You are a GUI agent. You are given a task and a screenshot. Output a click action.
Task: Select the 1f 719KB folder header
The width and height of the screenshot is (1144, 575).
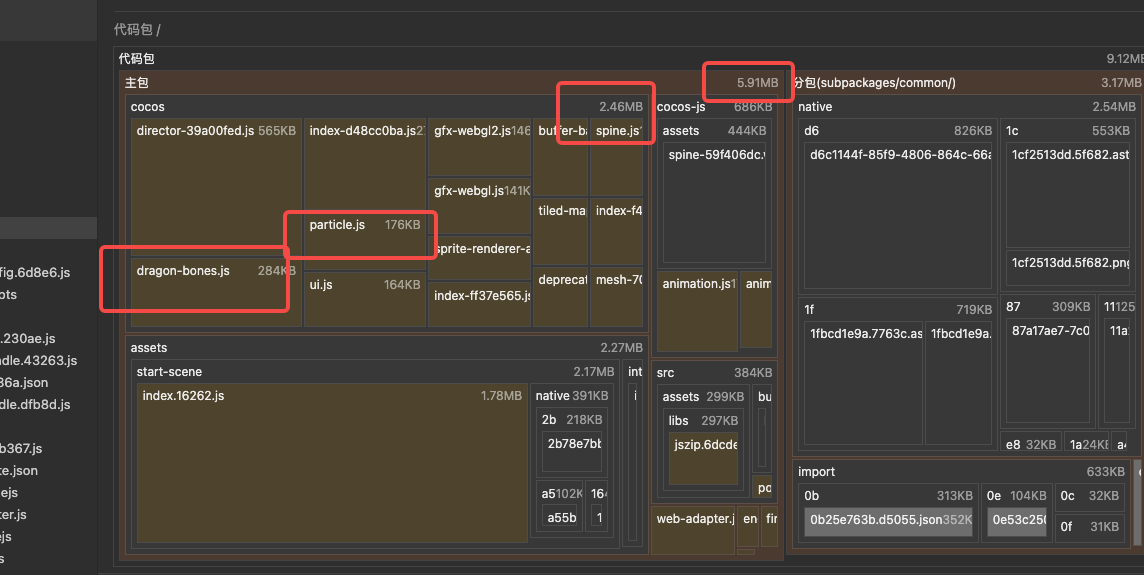pos(897,309)
